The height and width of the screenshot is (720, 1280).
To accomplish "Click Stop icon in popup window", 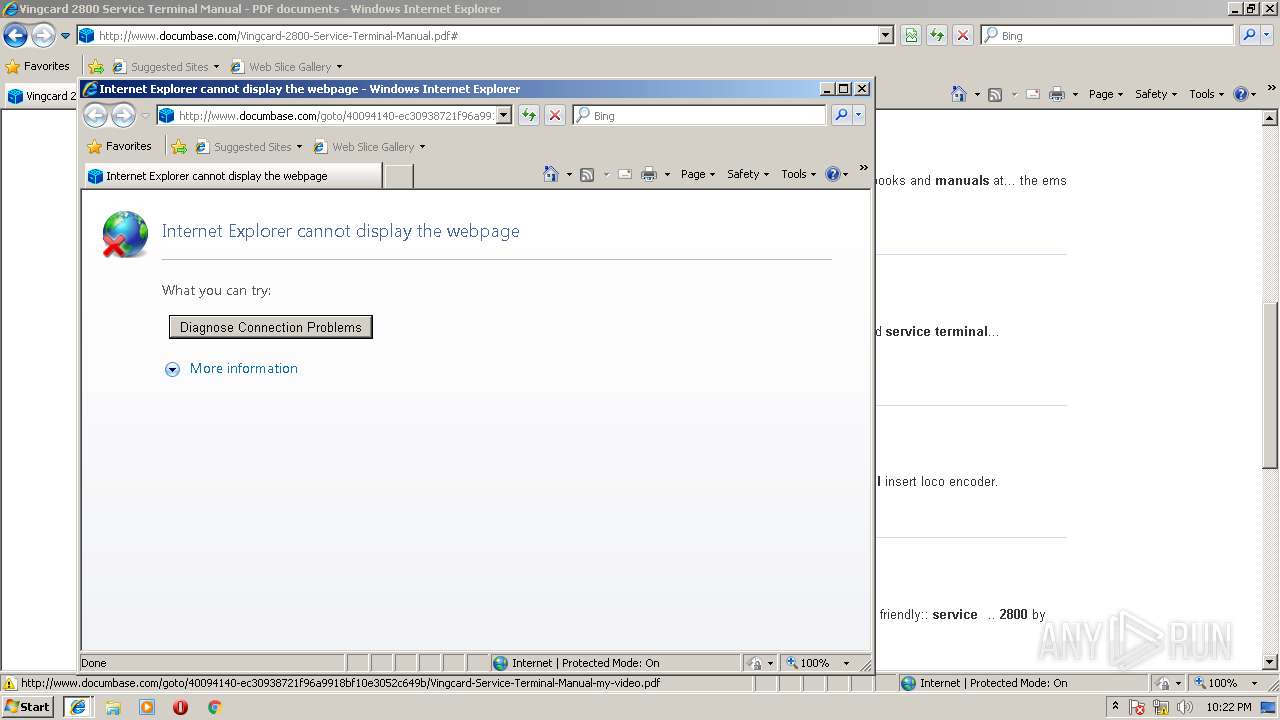I will pyautogui.click(x=555, y=116).
